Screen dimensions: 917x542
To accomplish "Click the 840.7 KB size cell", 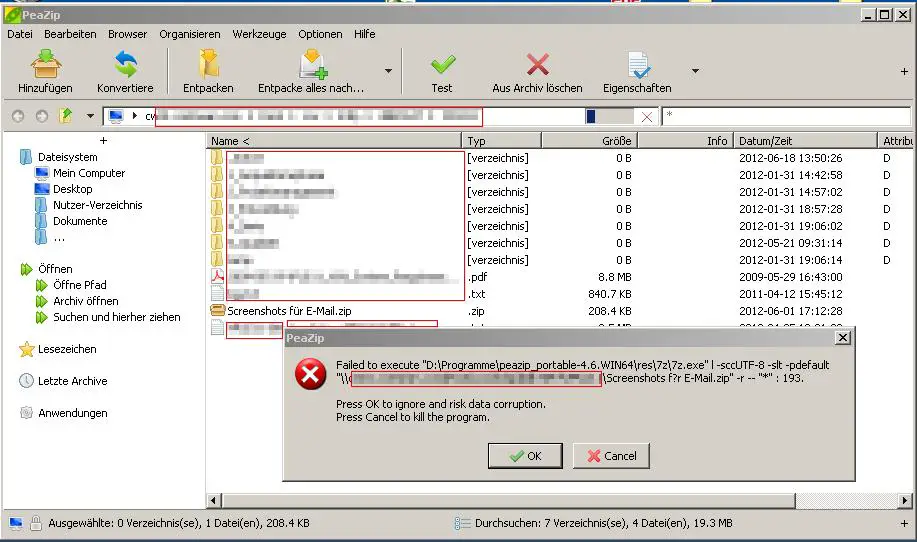I will 609,294.
